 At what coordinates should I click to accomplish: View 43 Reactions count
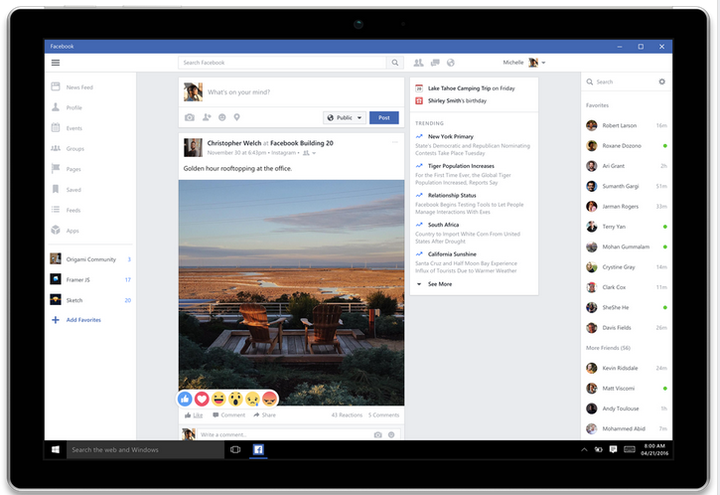tap(347, 415)
